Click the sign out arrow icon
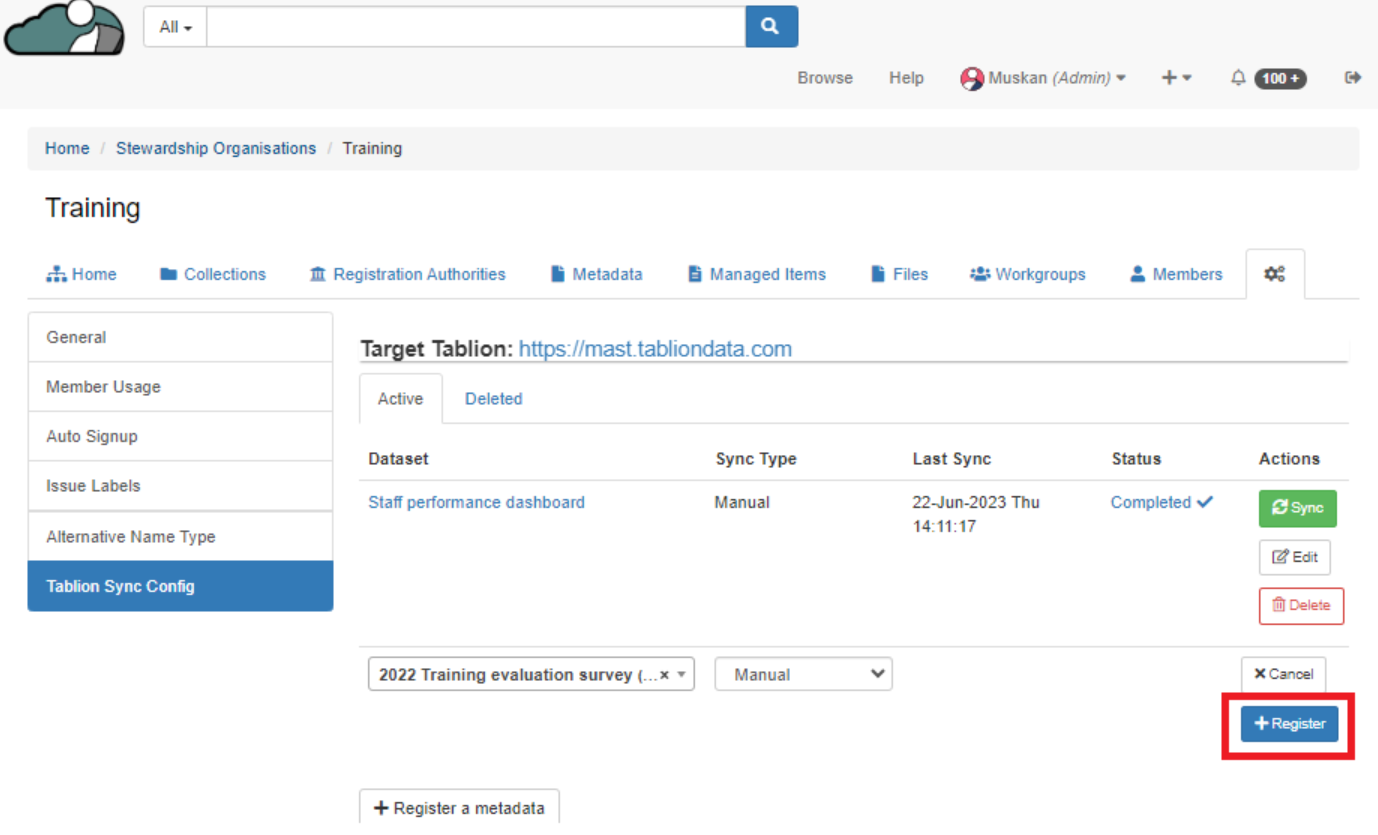 (x=1353, y=78)
